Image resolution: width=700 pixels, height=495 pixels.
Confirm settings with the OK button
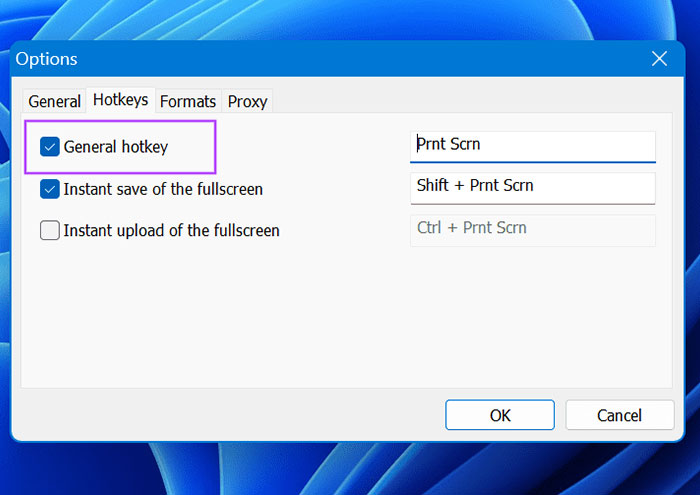[499, 415]
